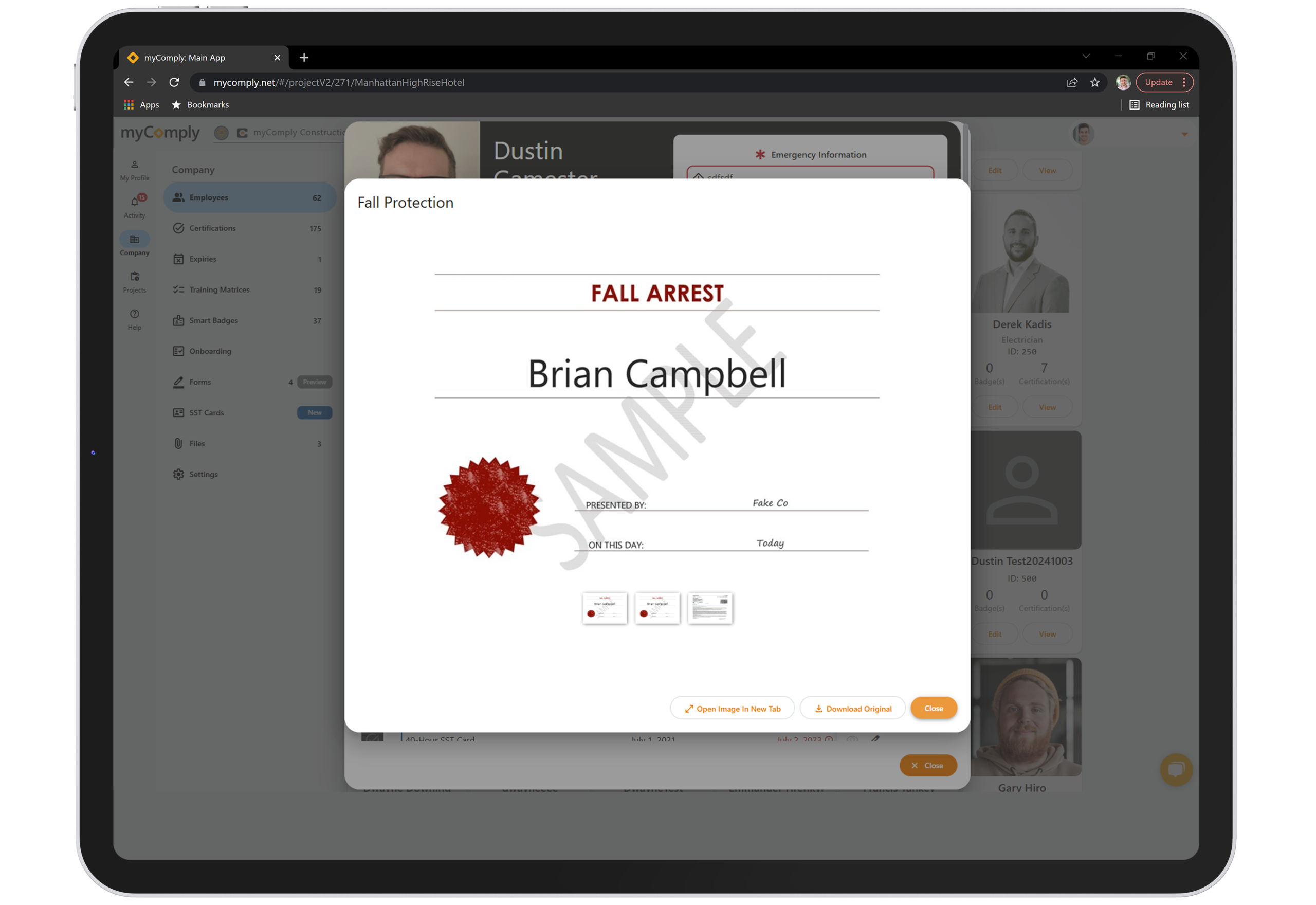The width and height of the screenshot is (1316, 905).
Task: Click the first certificate thumbnail preview
Action: pos(605,608)
